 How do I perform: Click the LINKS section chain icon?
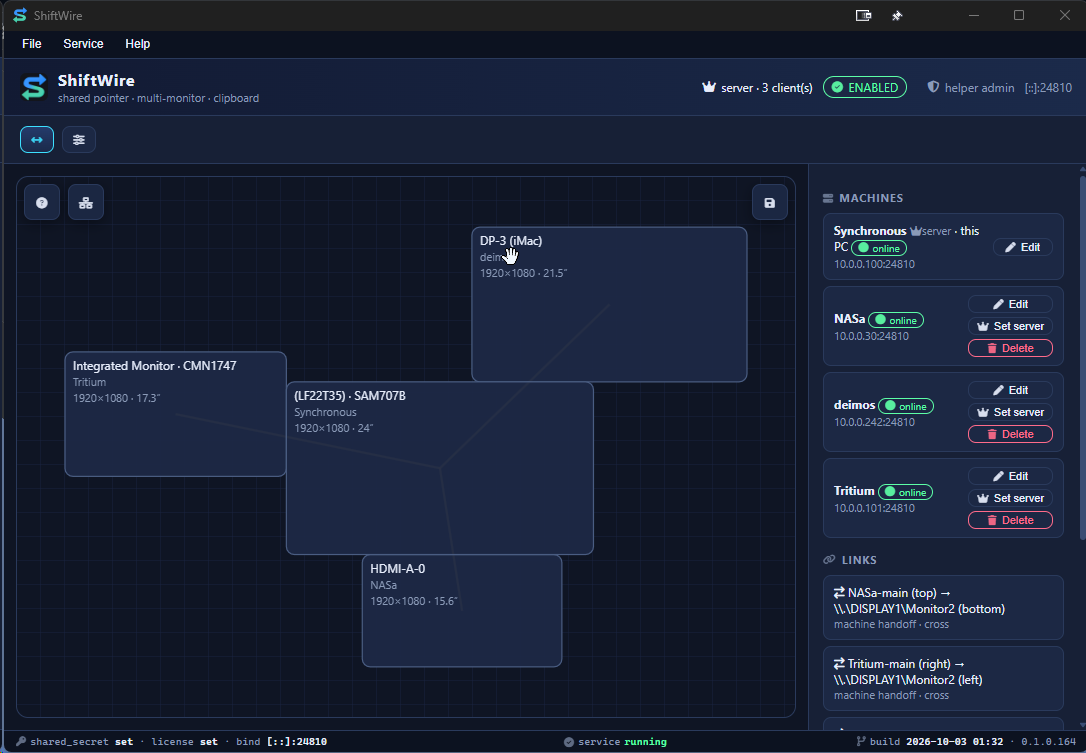[x=829, y=560]
